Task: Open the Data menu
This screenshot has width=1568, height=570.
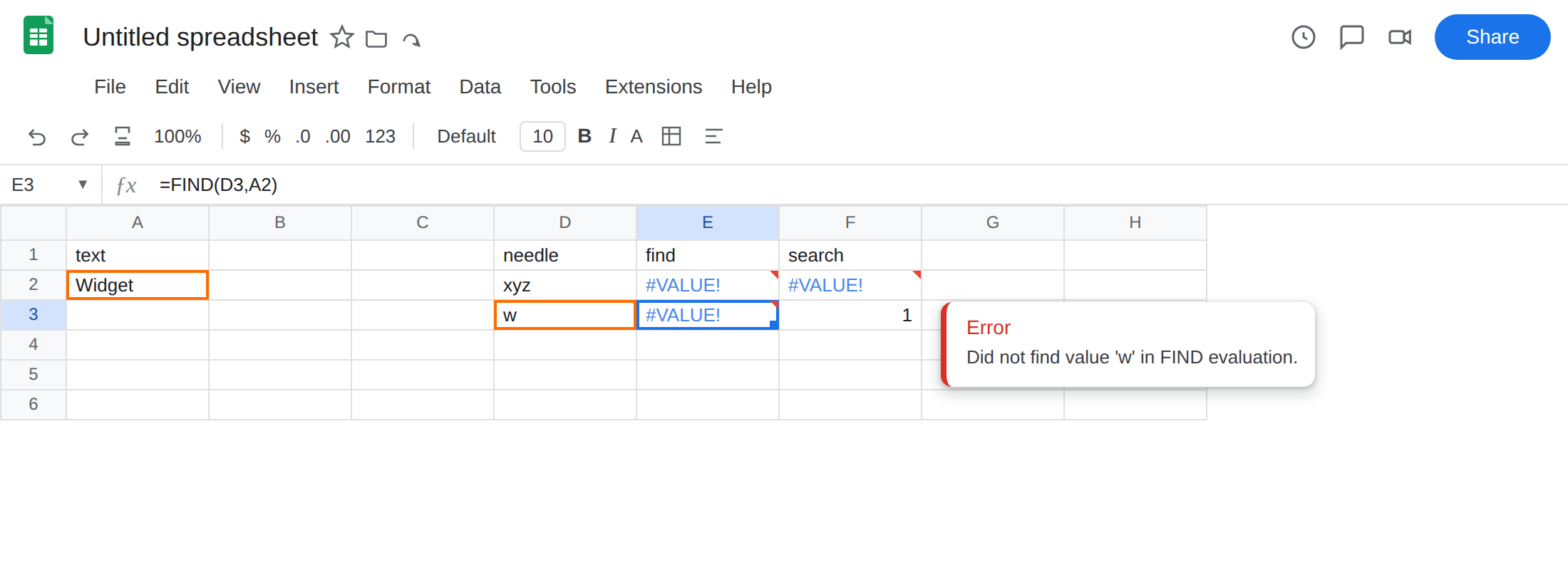Action: pyautogui.click(x=480, y=87)
